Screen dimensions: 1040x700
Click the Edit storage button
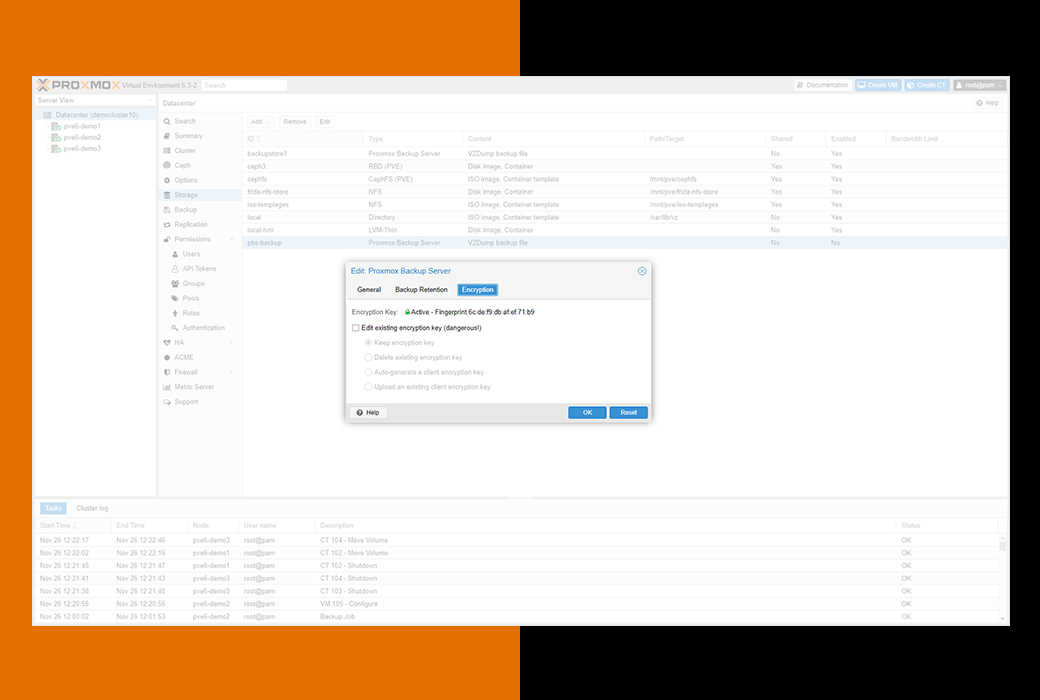click(x=325, y=122)
